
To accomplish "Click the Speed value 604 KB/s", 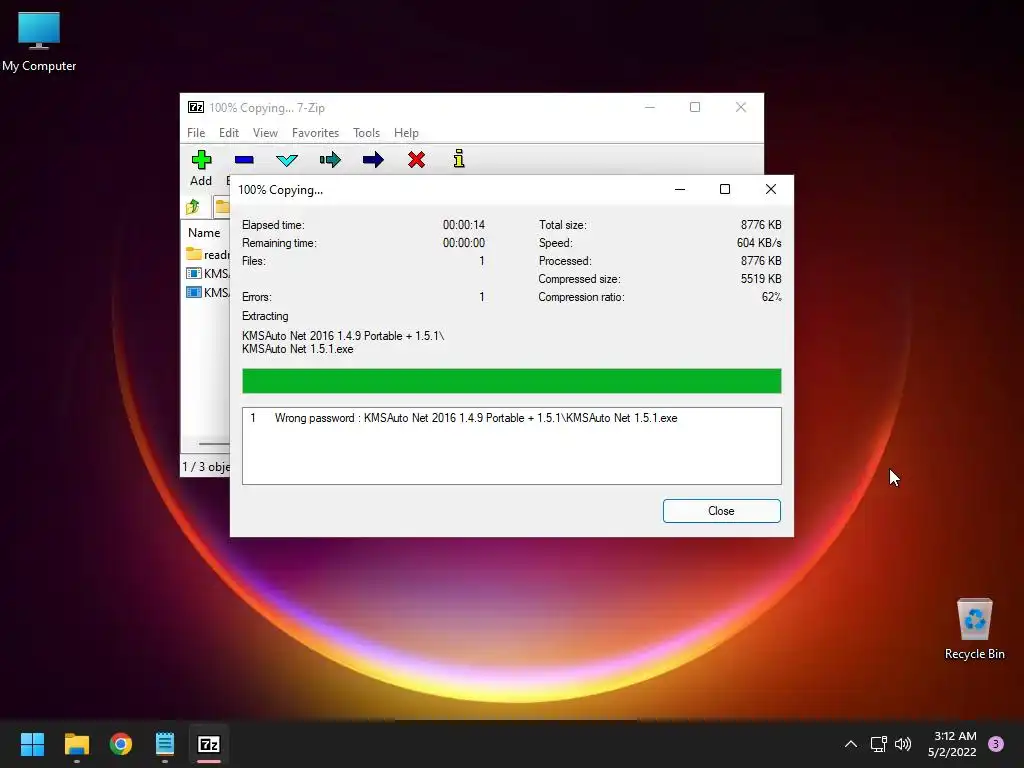I will coord(759,243).
